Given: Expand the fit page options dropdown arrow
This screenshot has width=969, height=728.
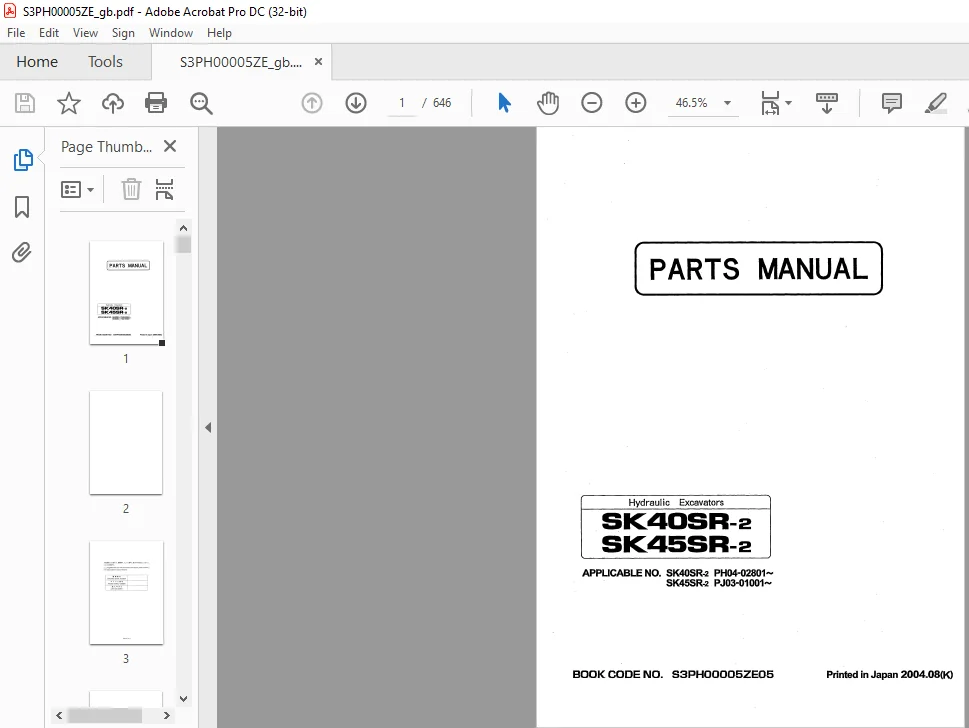Looking at the screenshot, I should click(x=788, y=103).
